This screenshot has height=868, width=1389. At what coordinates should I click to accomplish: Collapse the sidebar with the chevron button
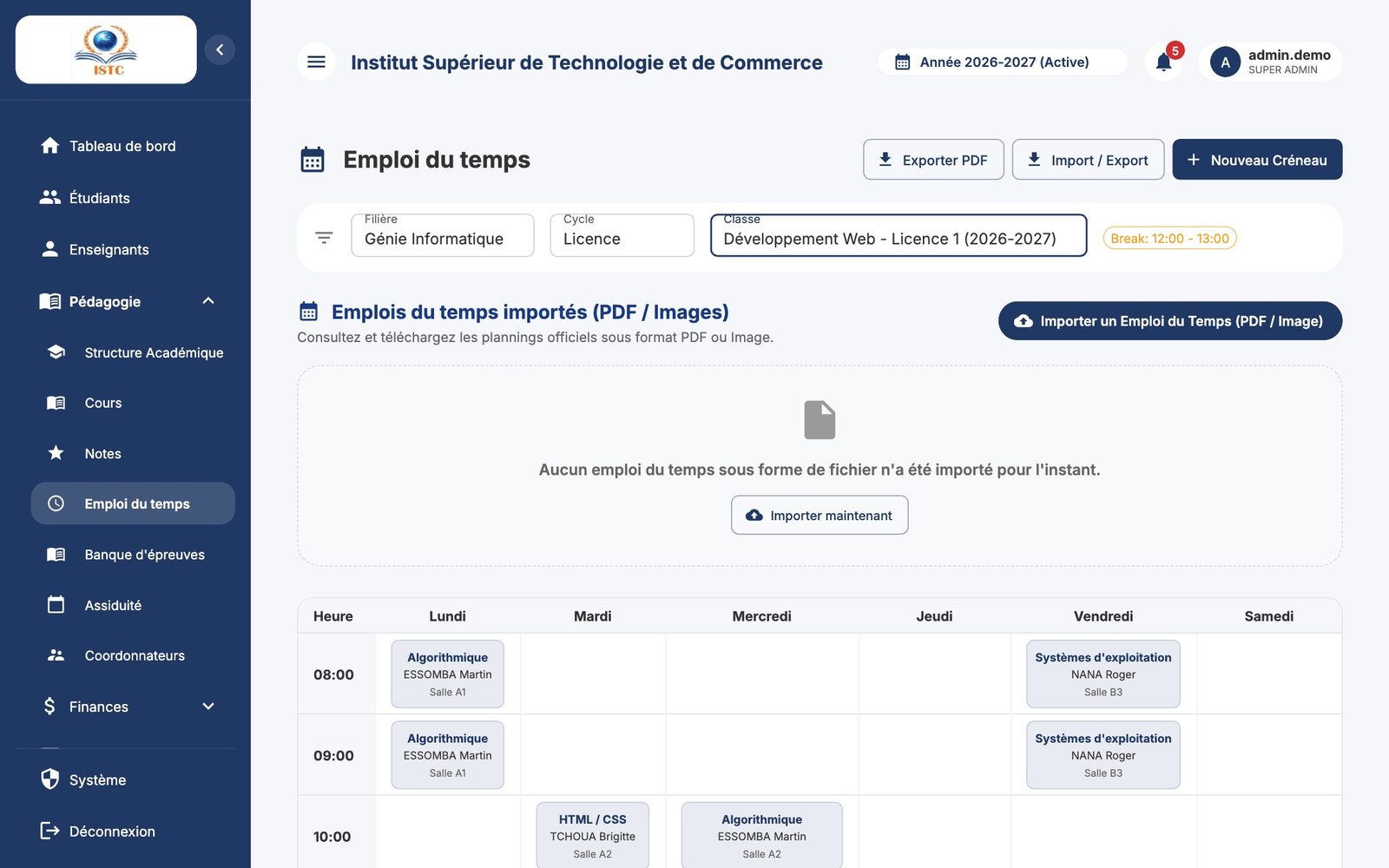pyautogui.click(x=220, y=49)
